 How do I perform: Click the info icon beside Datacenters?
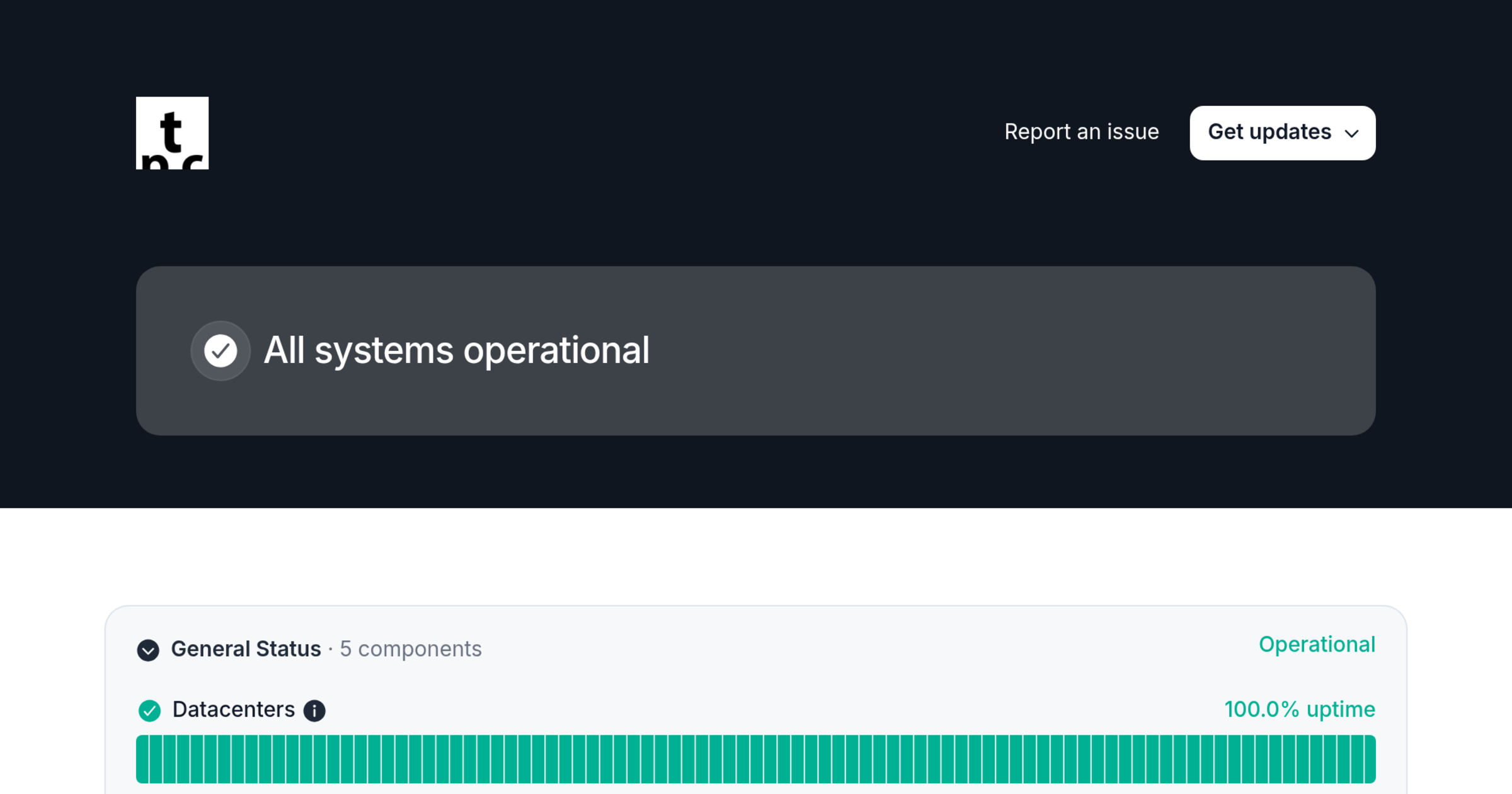coord(314,711)
